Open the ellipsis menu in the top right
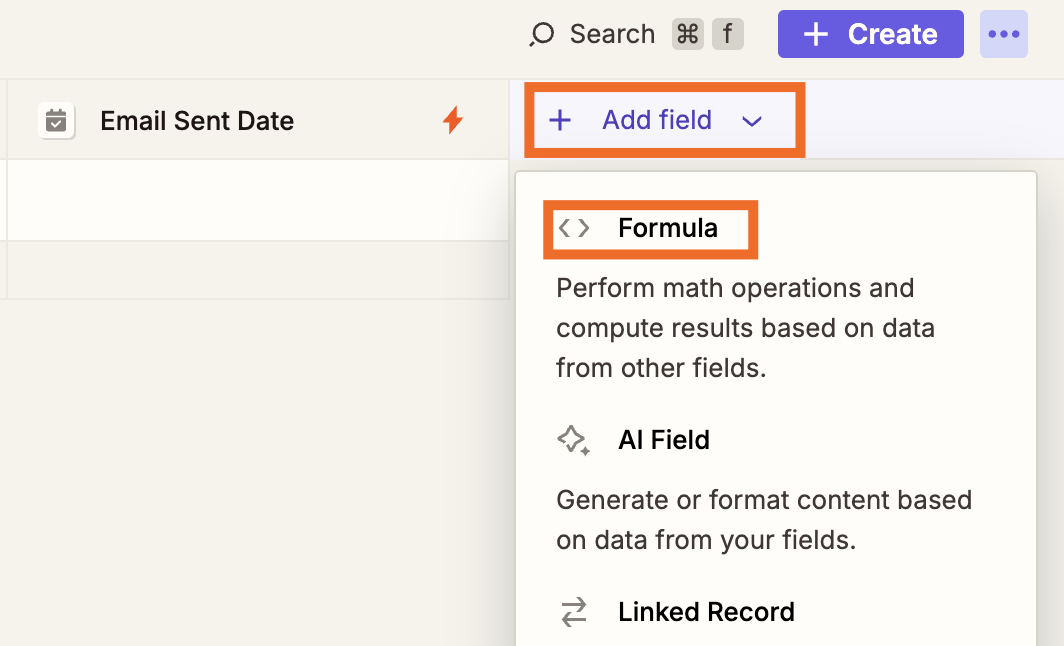The image size is (1064, 646). pyautogui.click(x=1003, y=33)
